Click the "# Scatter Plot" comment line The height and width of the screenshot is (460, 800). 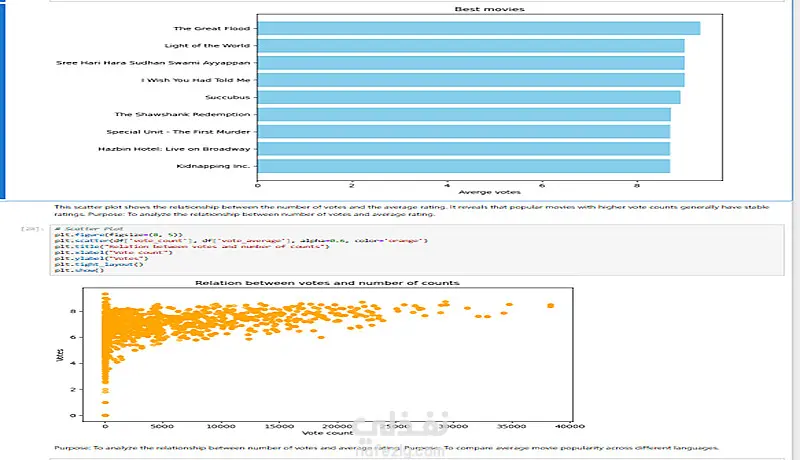click(89, 229)
